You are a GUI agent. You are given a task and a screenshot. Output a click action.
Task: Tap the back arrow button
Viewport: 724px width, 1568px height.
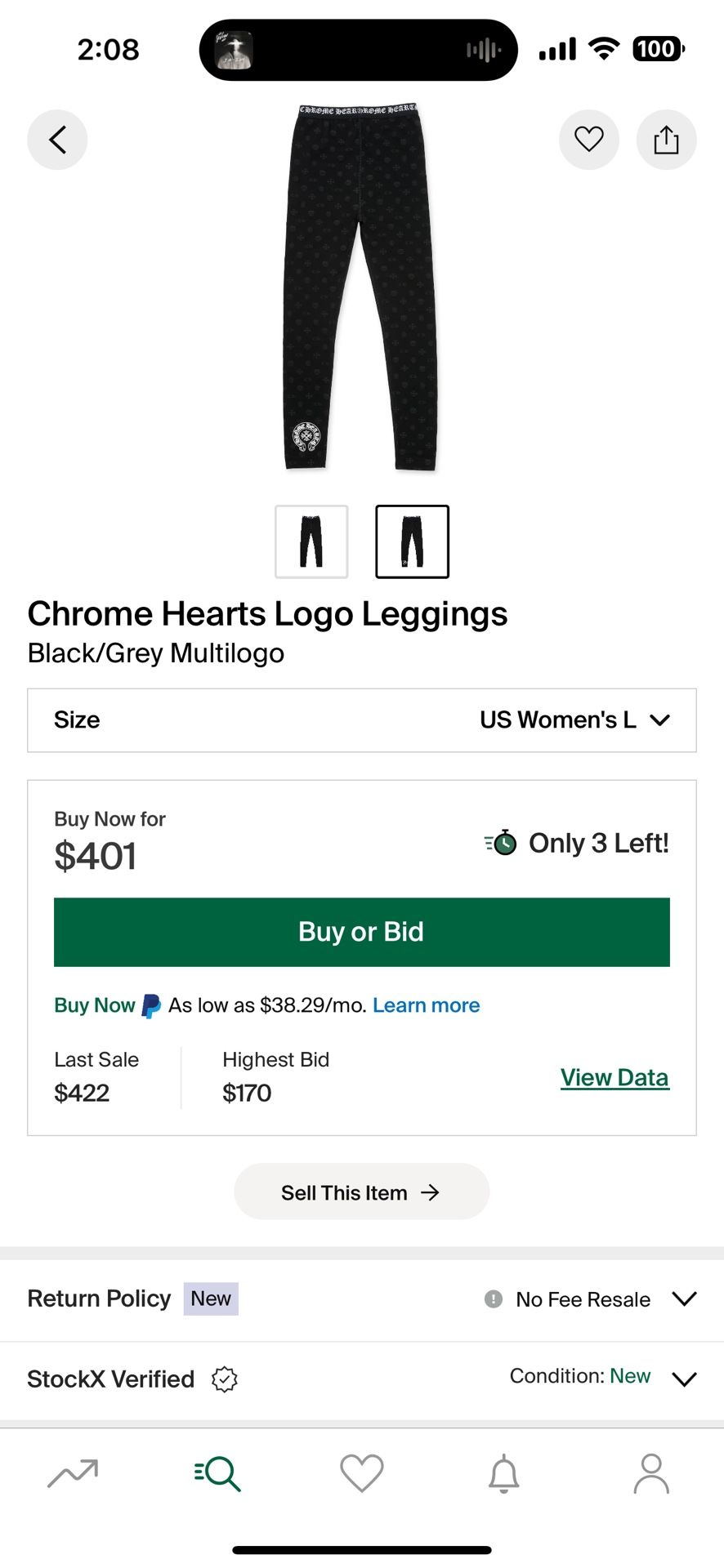pyautogui.click(x=57, y=140)
